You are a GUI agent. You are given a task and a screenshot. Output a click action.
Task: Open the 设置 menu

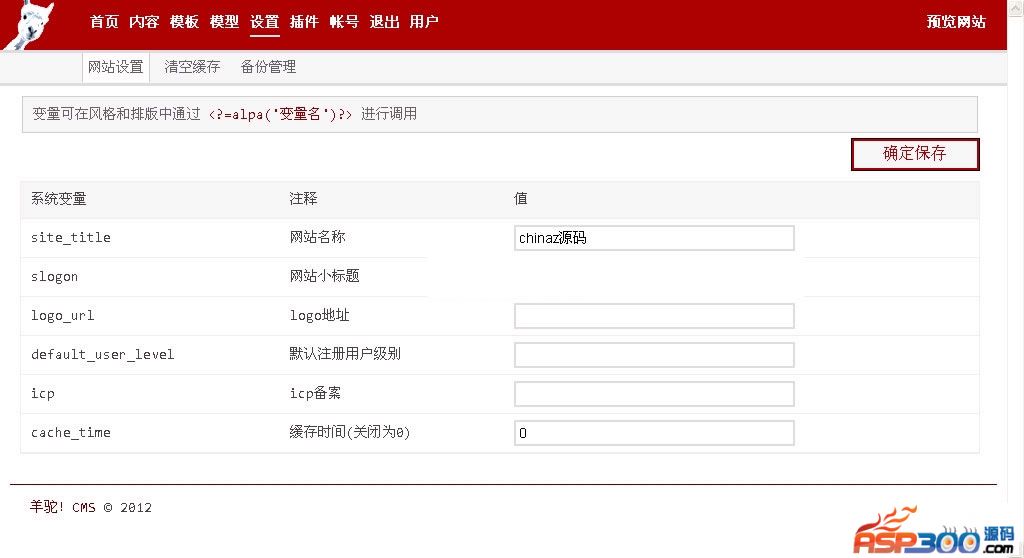pos(264,22)
